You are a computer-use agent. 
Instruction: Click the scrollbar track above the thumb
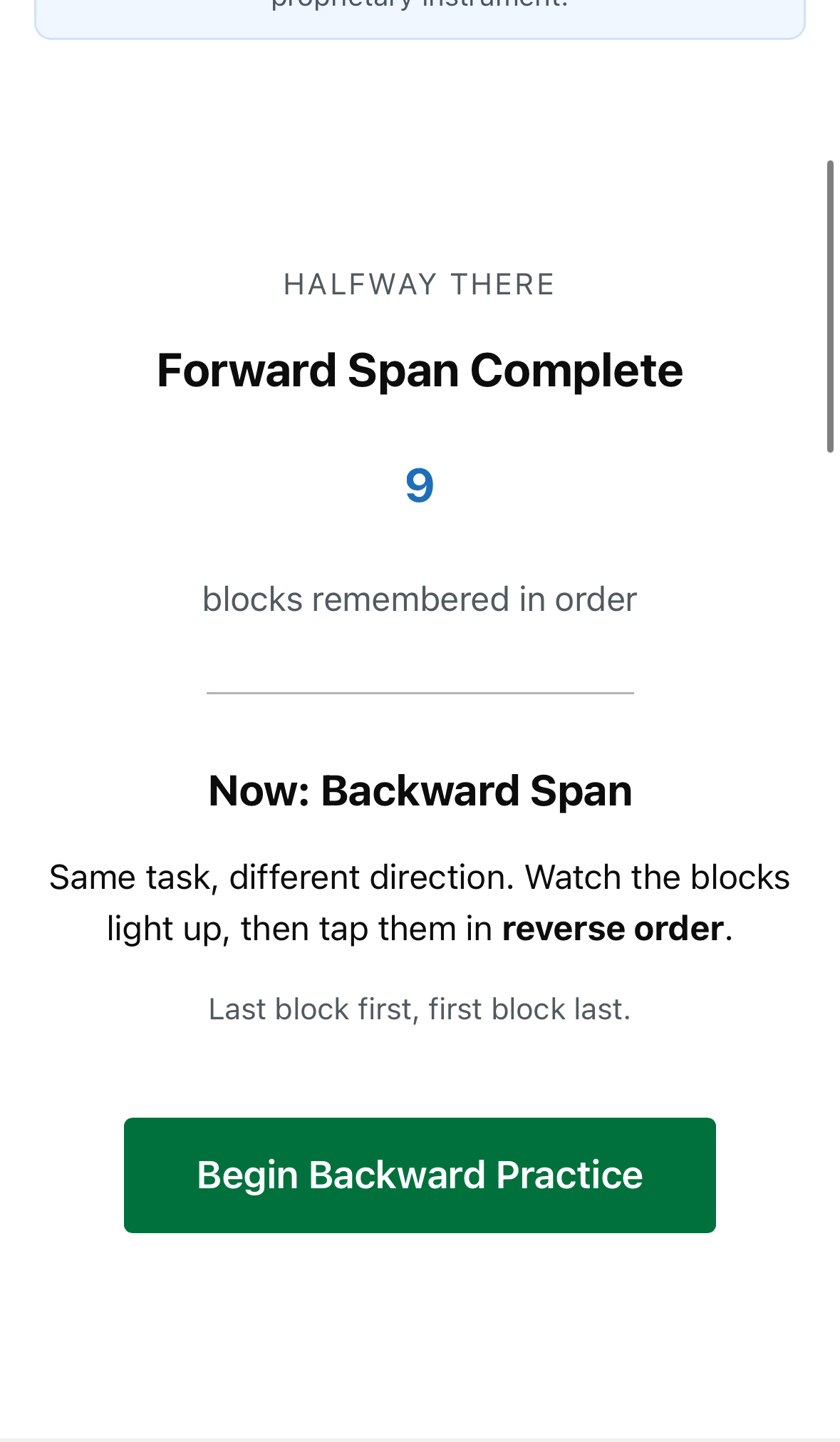[x=830, y=86]
